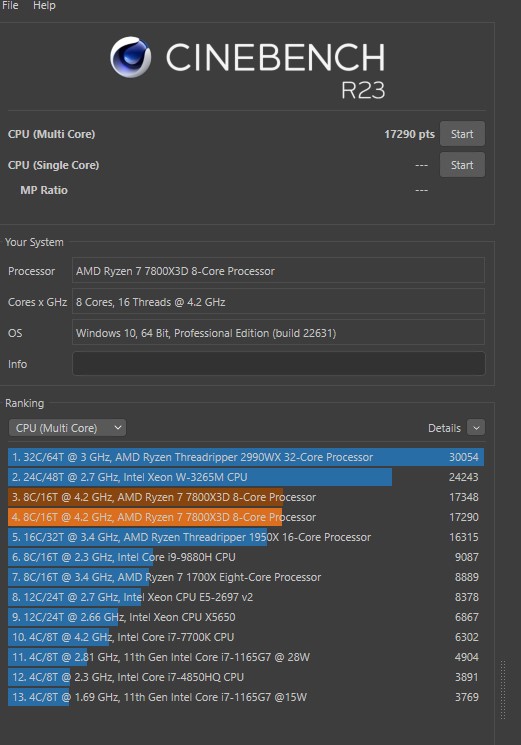
Task: Select the Threadripper 1950X ranking row
Action: coord(246,537)
